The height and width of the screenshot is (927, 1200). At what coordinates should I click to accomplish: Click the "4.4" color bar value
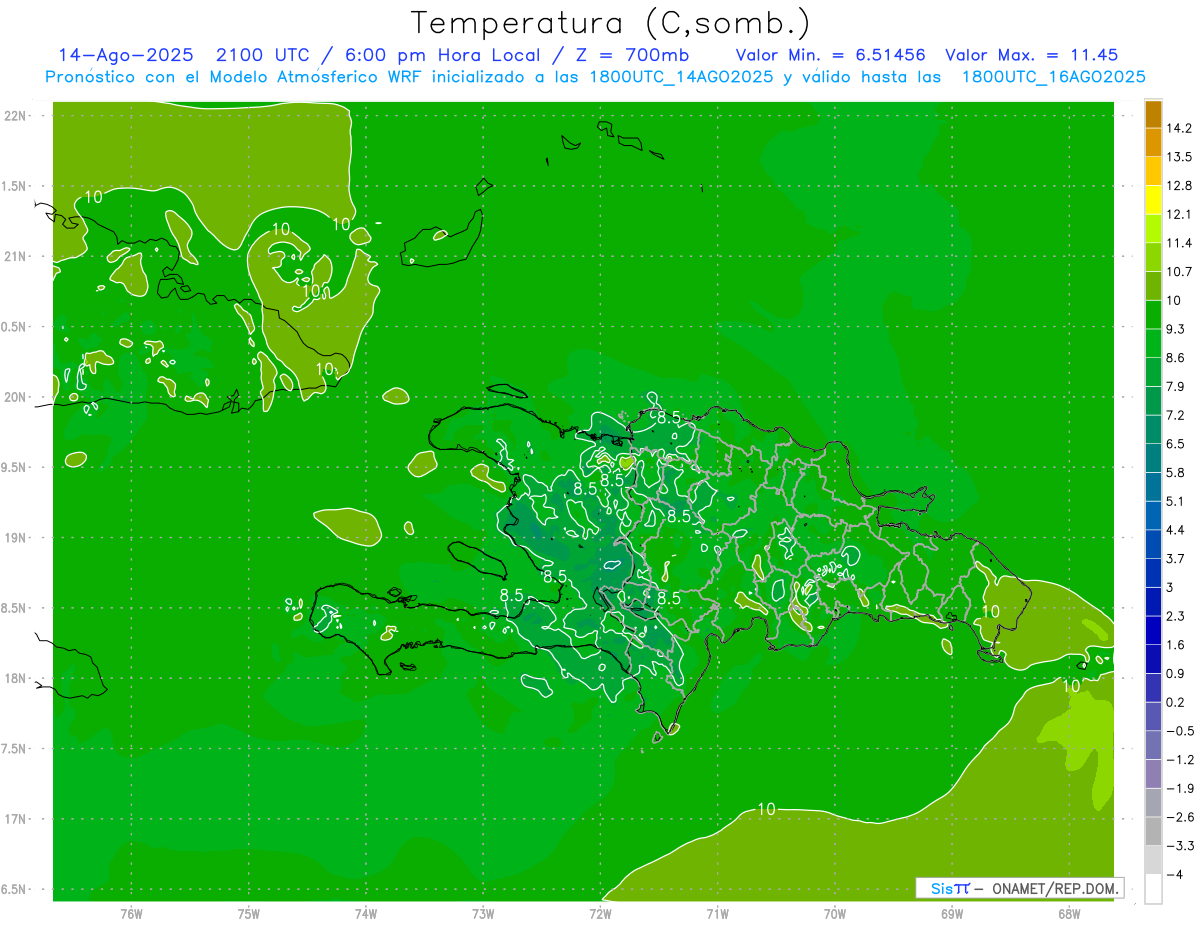[1176, 530]
